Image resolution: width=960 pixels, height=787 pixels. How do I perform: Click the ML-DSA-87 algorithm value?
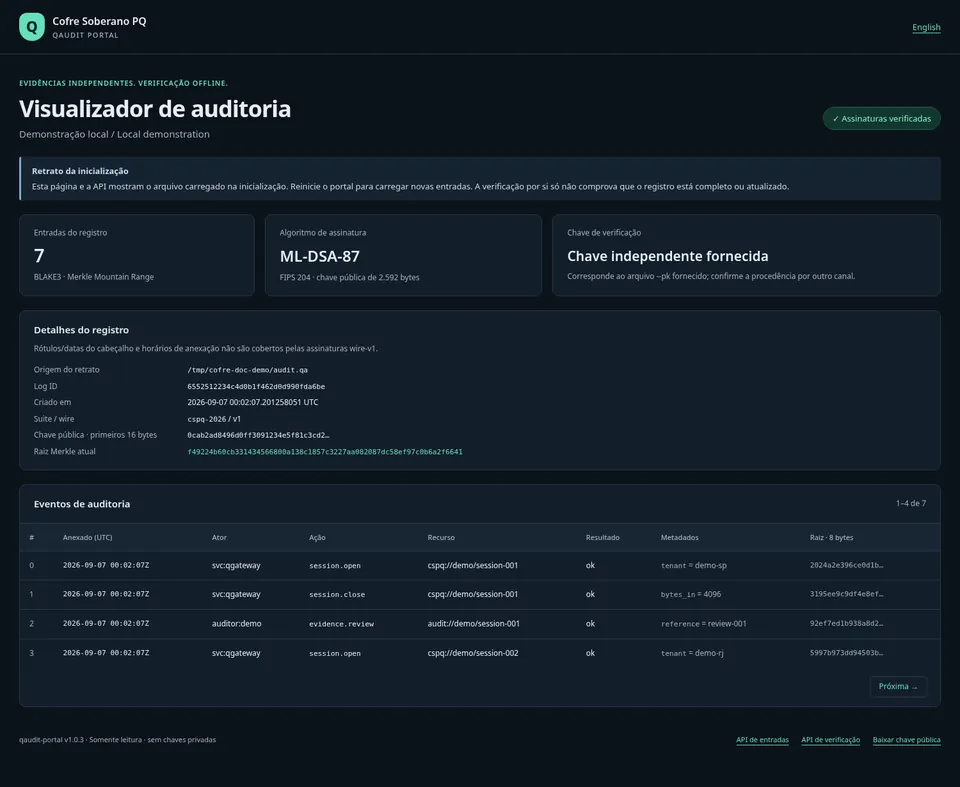coord(320,256)
